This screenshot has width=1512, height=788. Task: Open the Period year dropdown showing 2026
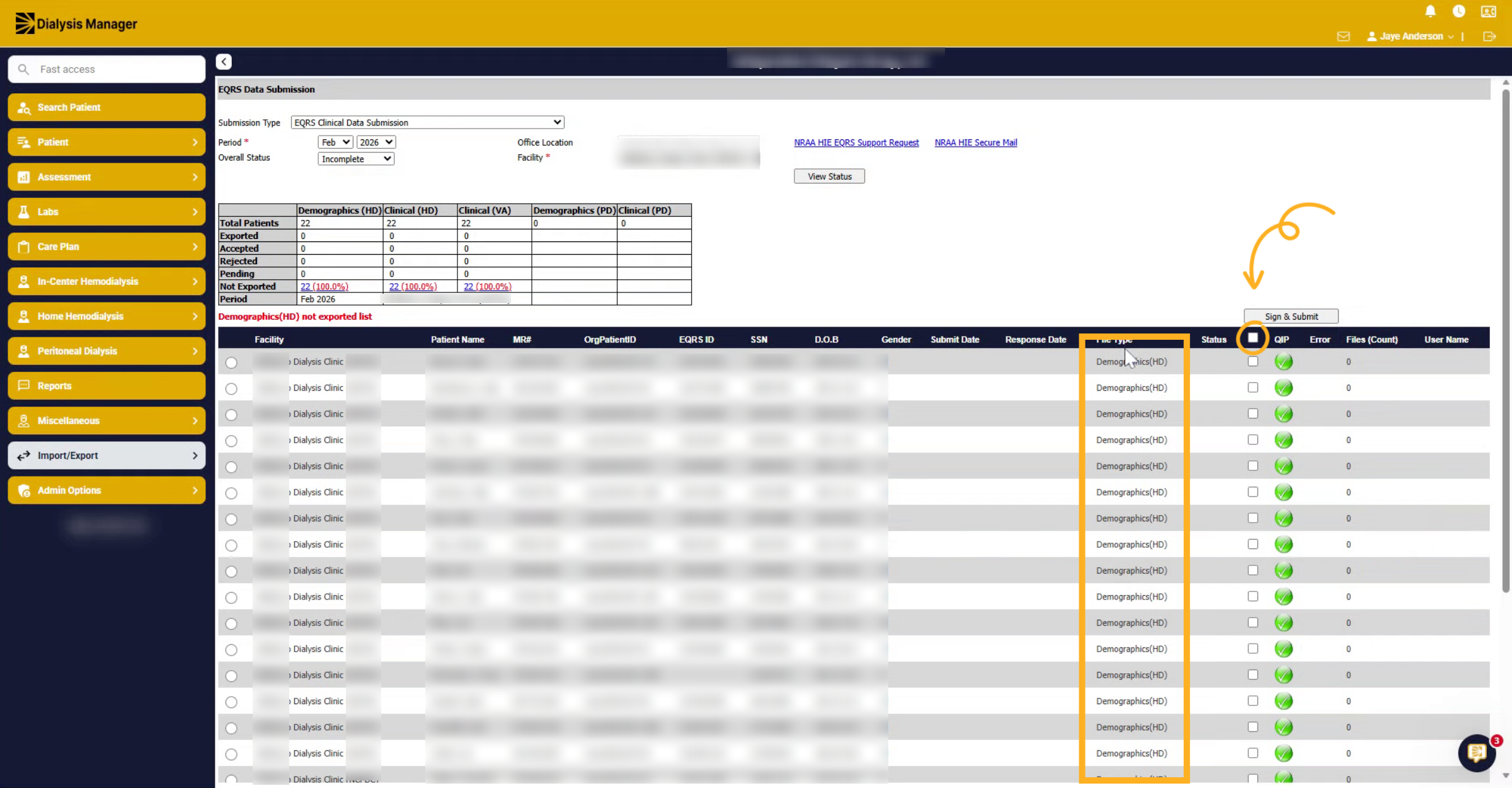click(x=376, y=142)
